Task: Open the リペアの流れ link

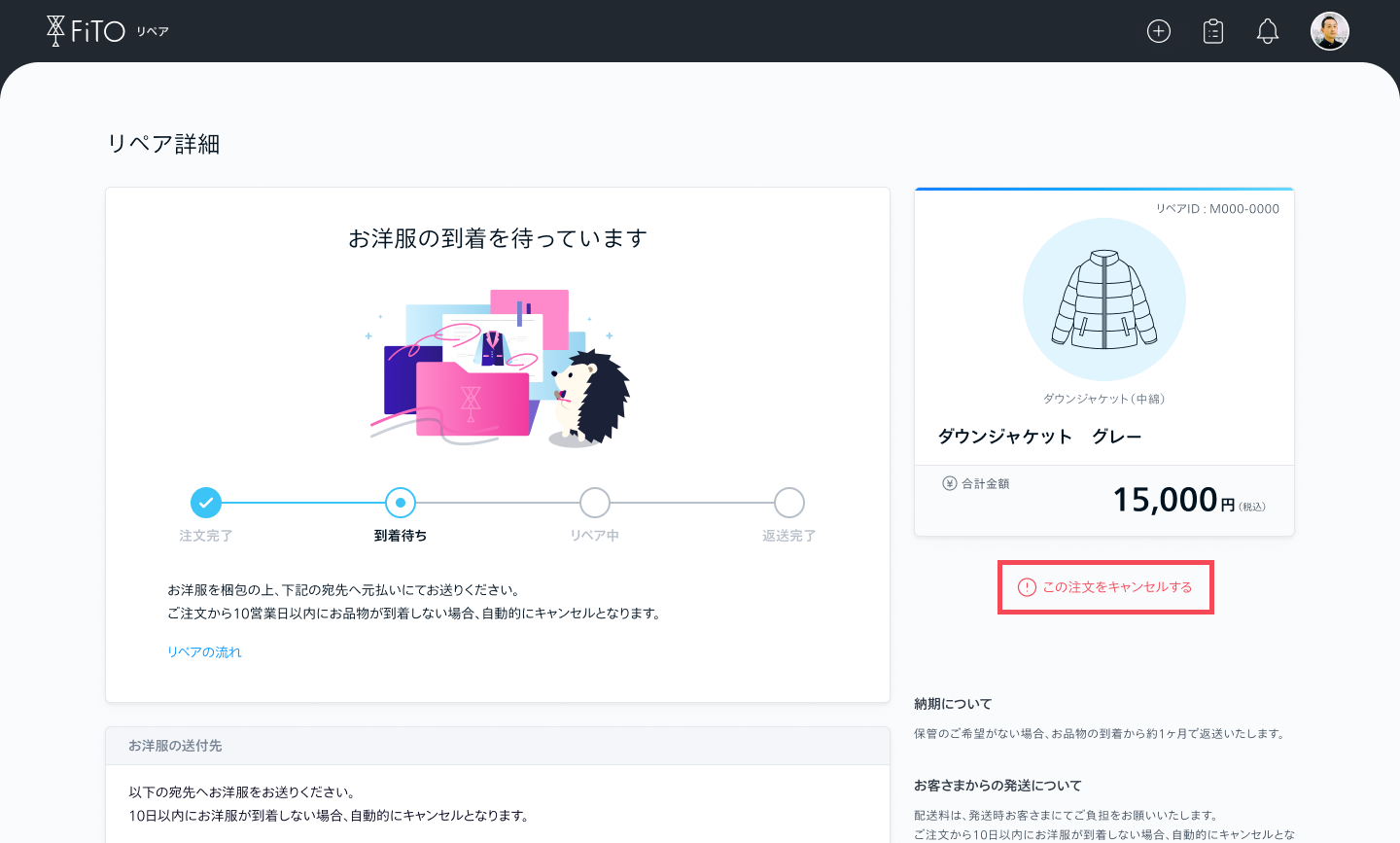Action: point(205,651)
